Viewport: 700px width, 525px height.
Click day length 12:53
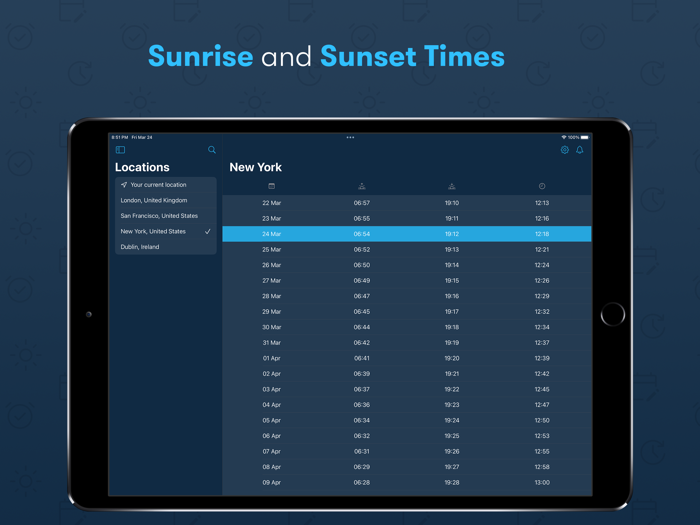tap(542, 436)
